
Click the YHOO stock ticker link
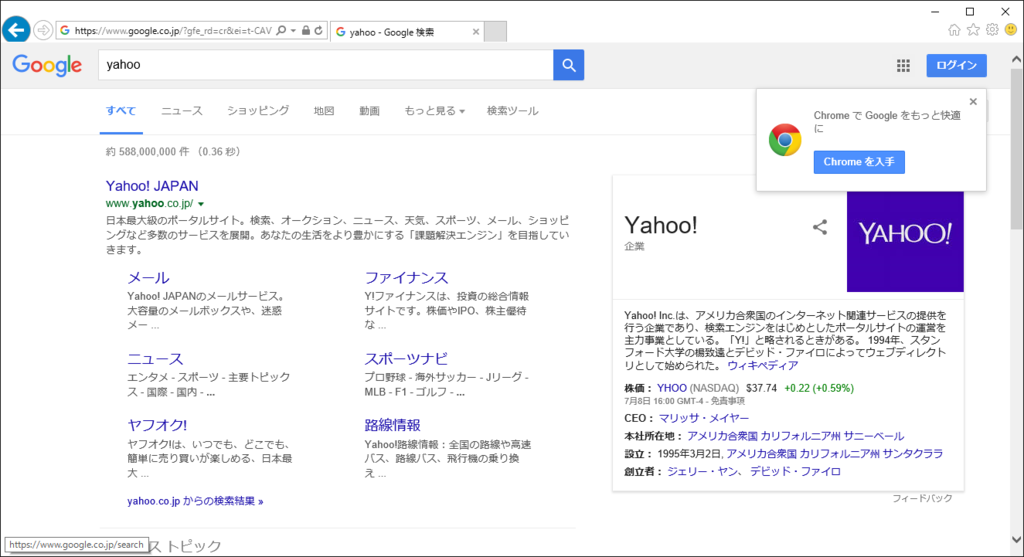pyautogui.click(x=671, y=388)
